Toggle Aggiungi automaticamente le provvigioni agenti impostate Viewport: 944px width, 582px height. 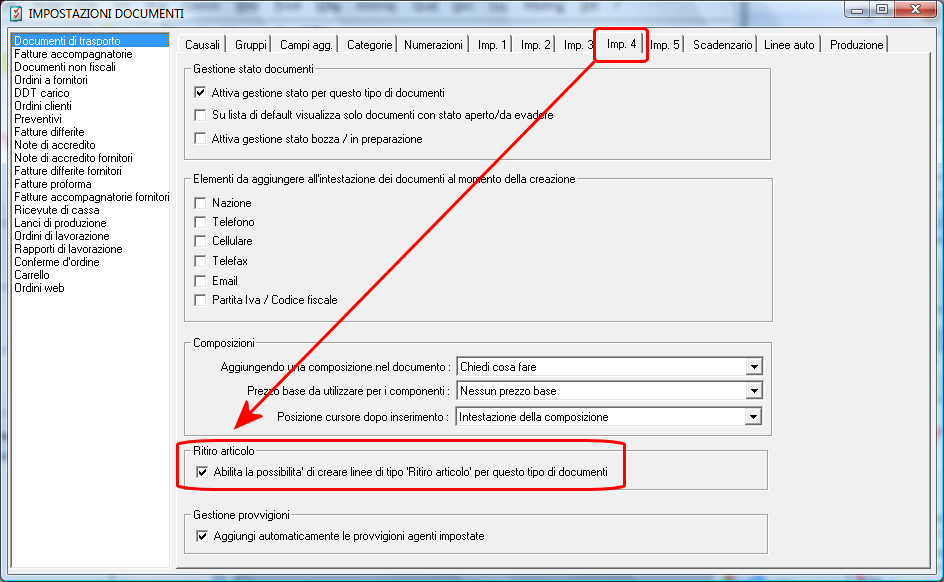point(202,536)
